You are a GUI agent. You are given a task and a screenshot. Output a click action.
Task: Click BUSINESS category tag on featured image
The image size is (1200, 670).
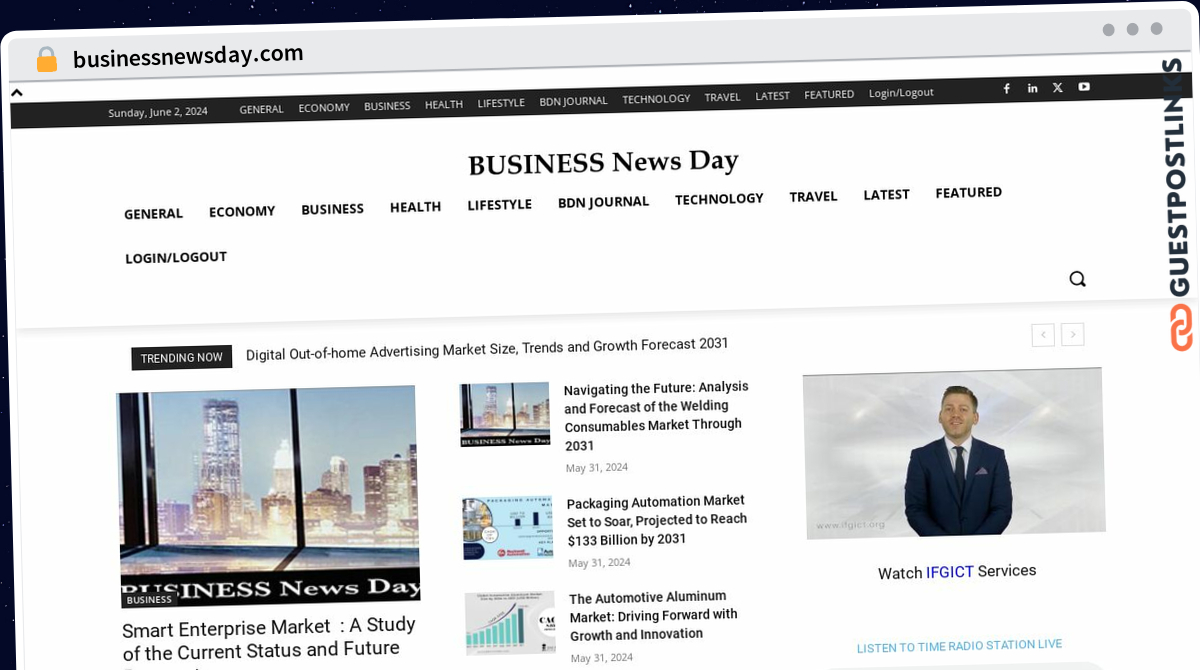[x=149, y=600]
